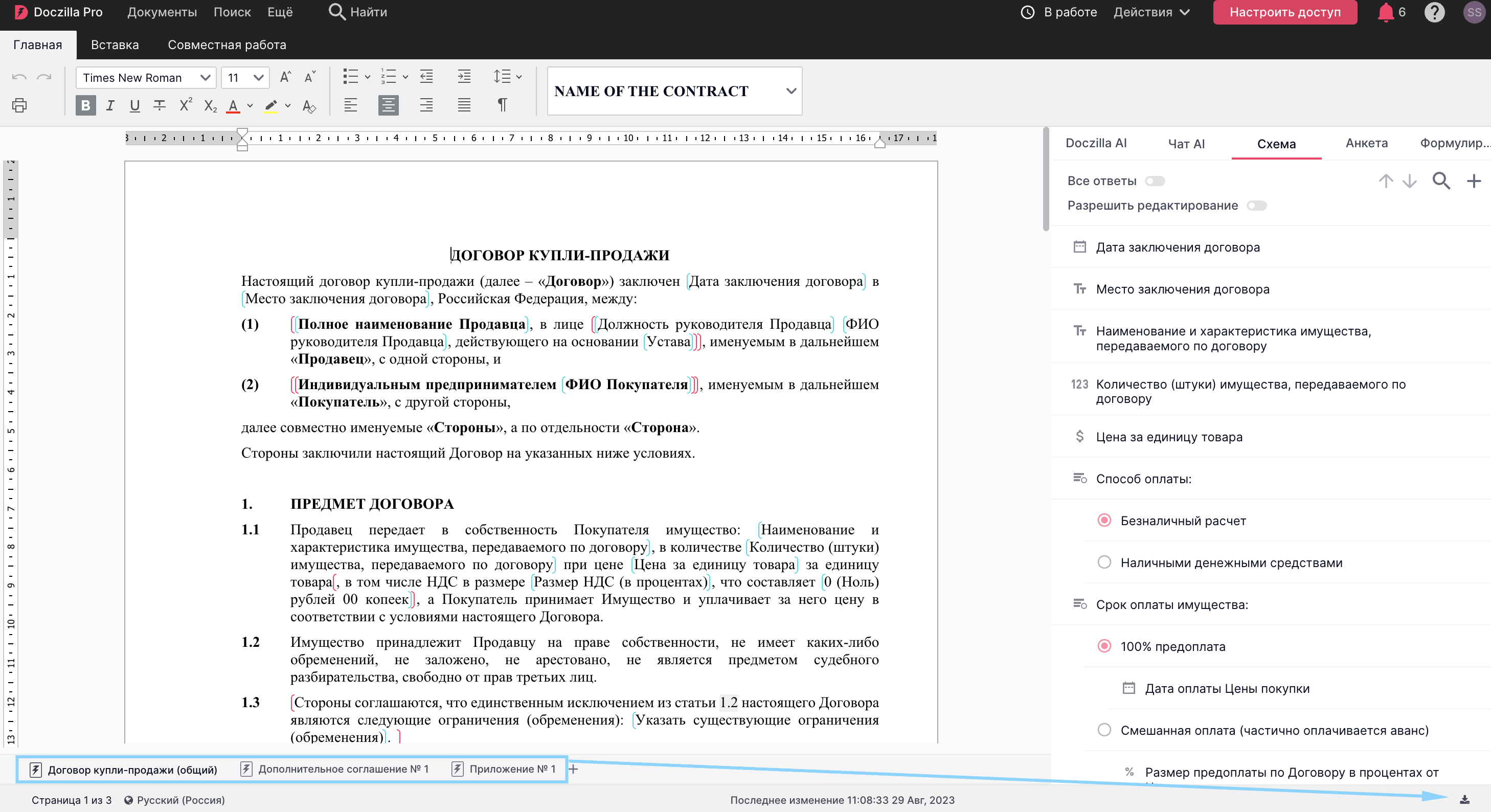Click the undo arrow icon
The width and height of the screenshot is (1491, 812).
[x=19, y=78]
